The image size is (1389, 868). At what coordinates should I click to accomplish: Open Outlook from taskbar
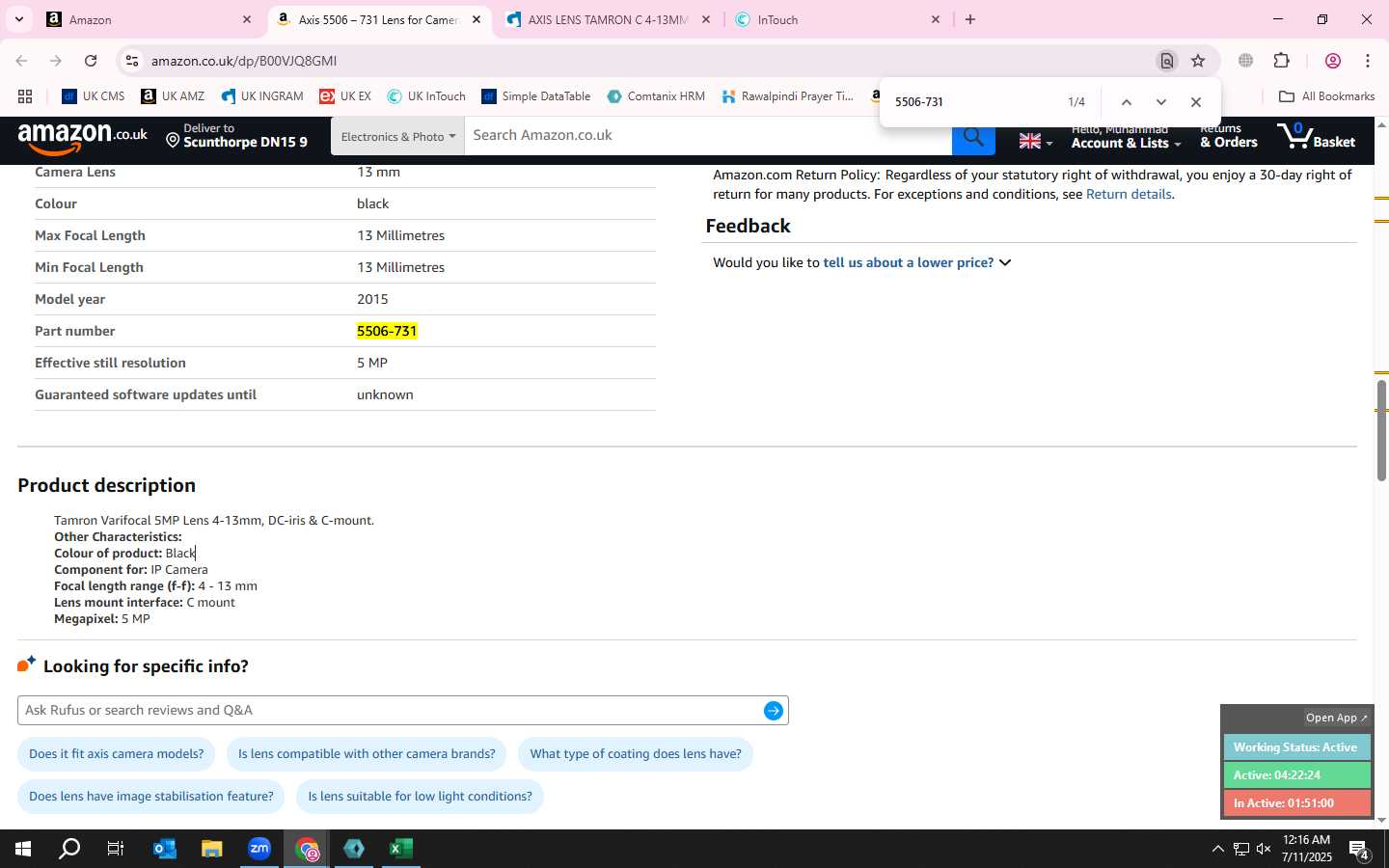coord(165,849)
